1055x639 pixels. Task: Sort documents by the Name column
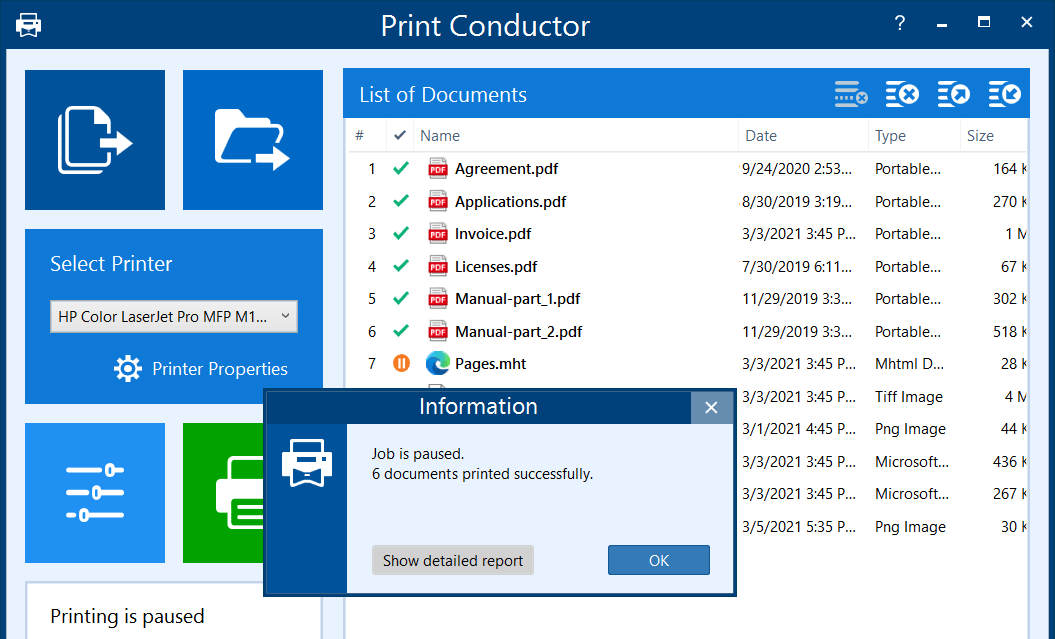coord(575,136)
